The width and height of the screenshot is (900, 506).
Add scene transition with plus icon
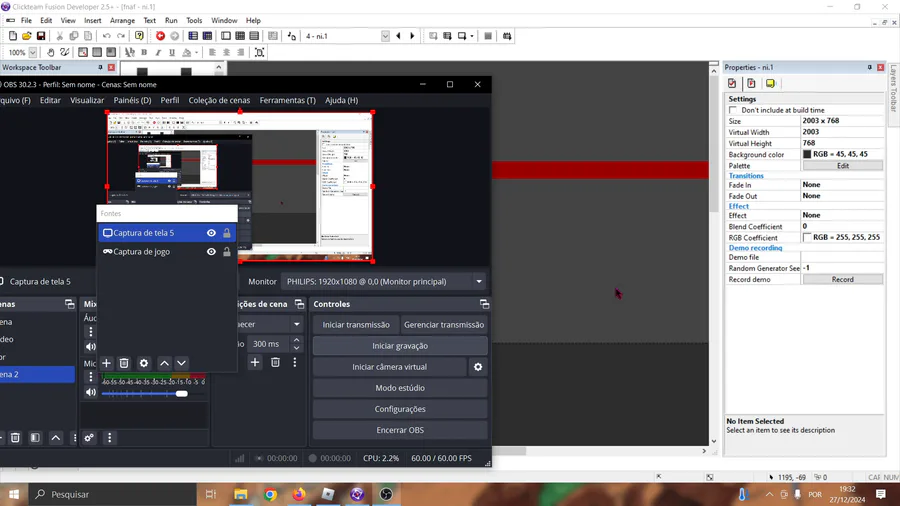click(x=255, y=363)
